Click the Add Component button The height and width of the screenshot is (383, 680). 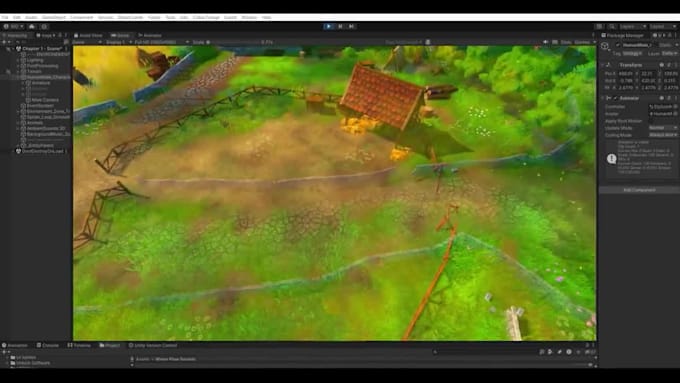(x=639, y=190)
